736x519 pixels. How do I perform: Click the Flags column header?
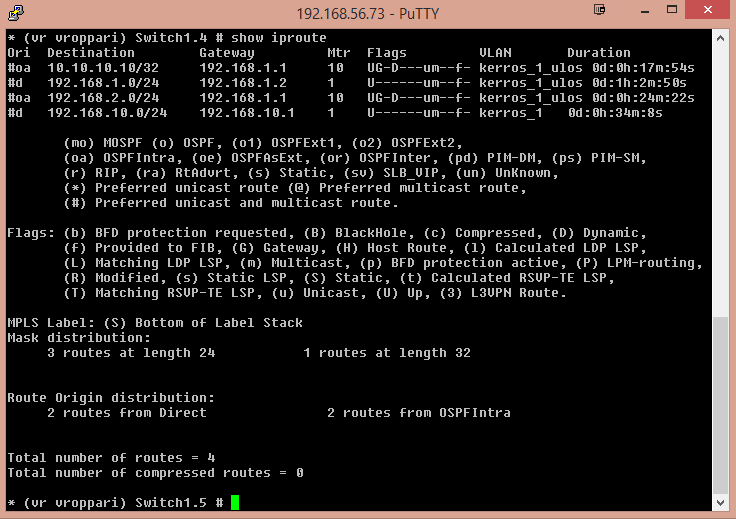[387, 53]
